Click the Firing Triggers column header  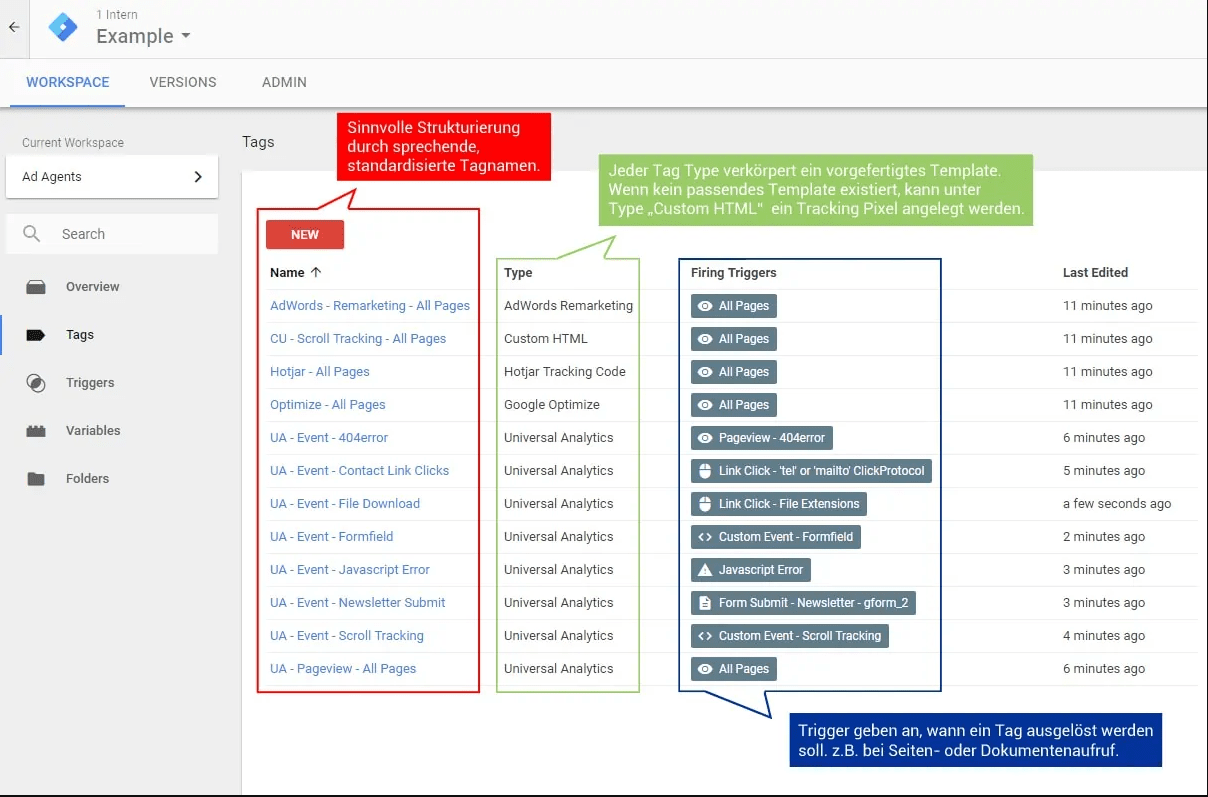point(734,272)
